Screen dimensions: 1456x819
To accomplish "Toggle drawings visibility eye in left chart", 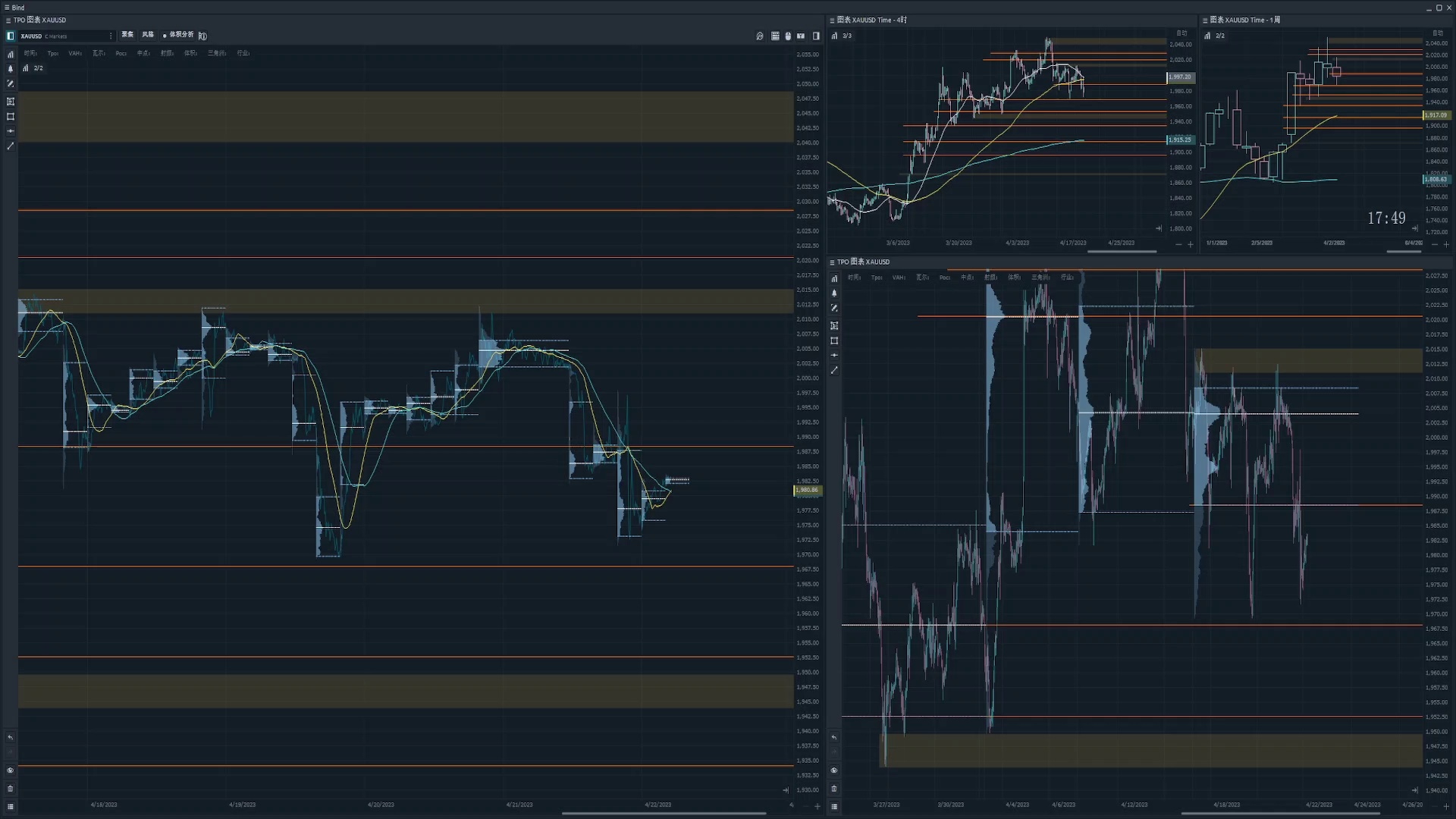I will point(11,770).
